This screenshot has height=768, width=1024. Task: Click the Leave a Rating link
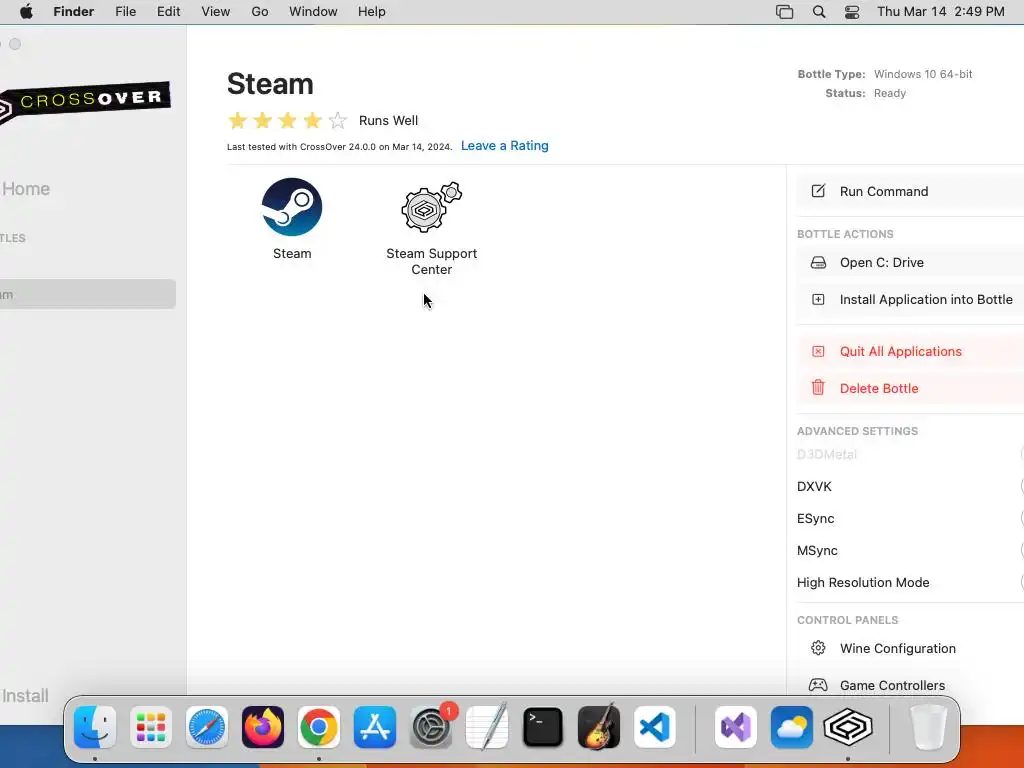(505, 146)
